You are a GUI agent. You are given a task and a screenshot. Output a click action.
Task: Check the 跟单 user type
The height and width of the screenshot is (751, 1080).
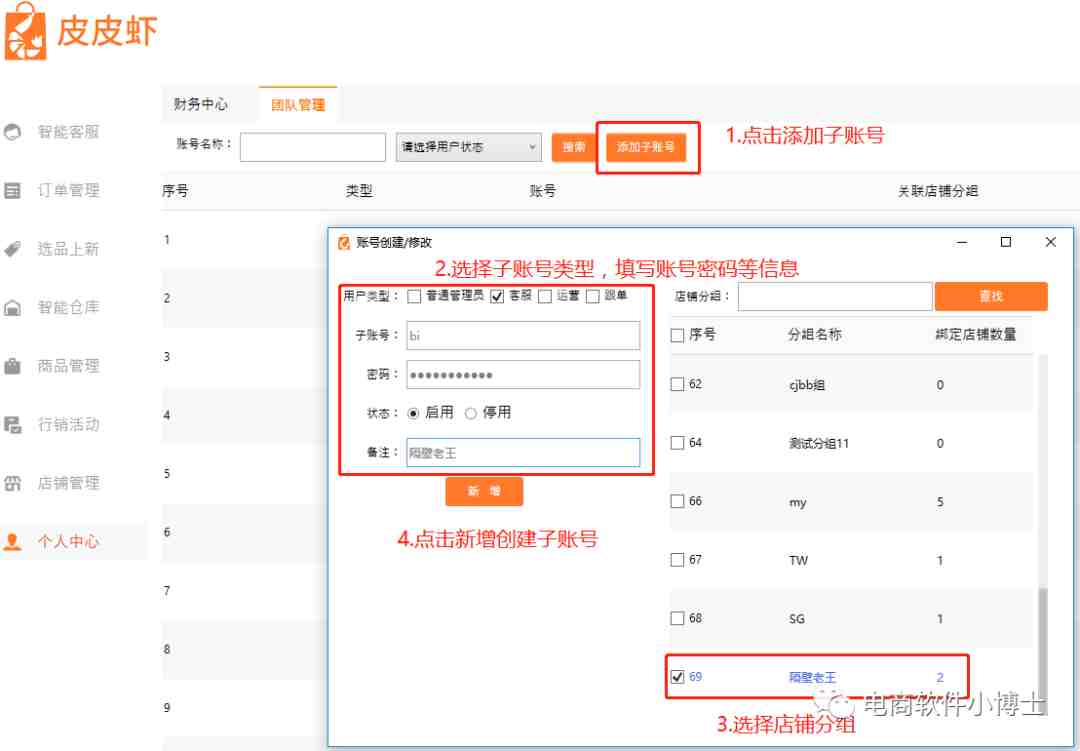click(x=592, y=296)
